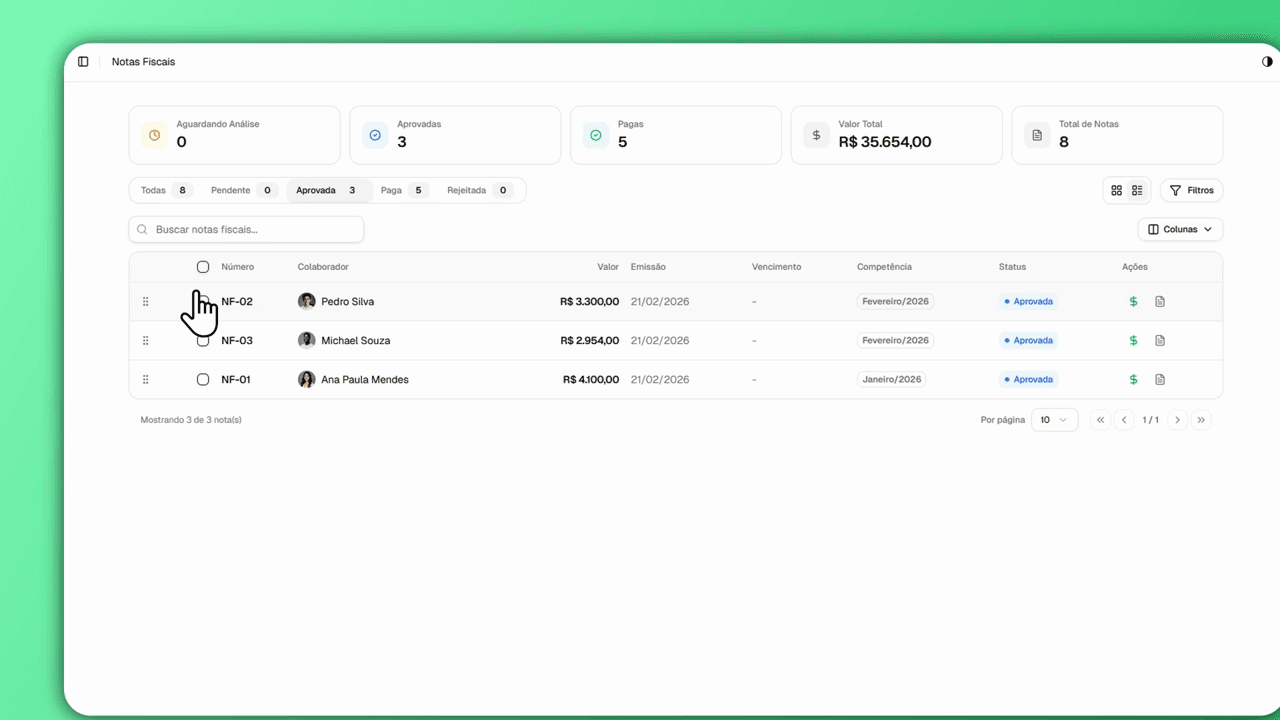
Task: Click the R$ 2.954,00 value cell
Action: [590, 340]
